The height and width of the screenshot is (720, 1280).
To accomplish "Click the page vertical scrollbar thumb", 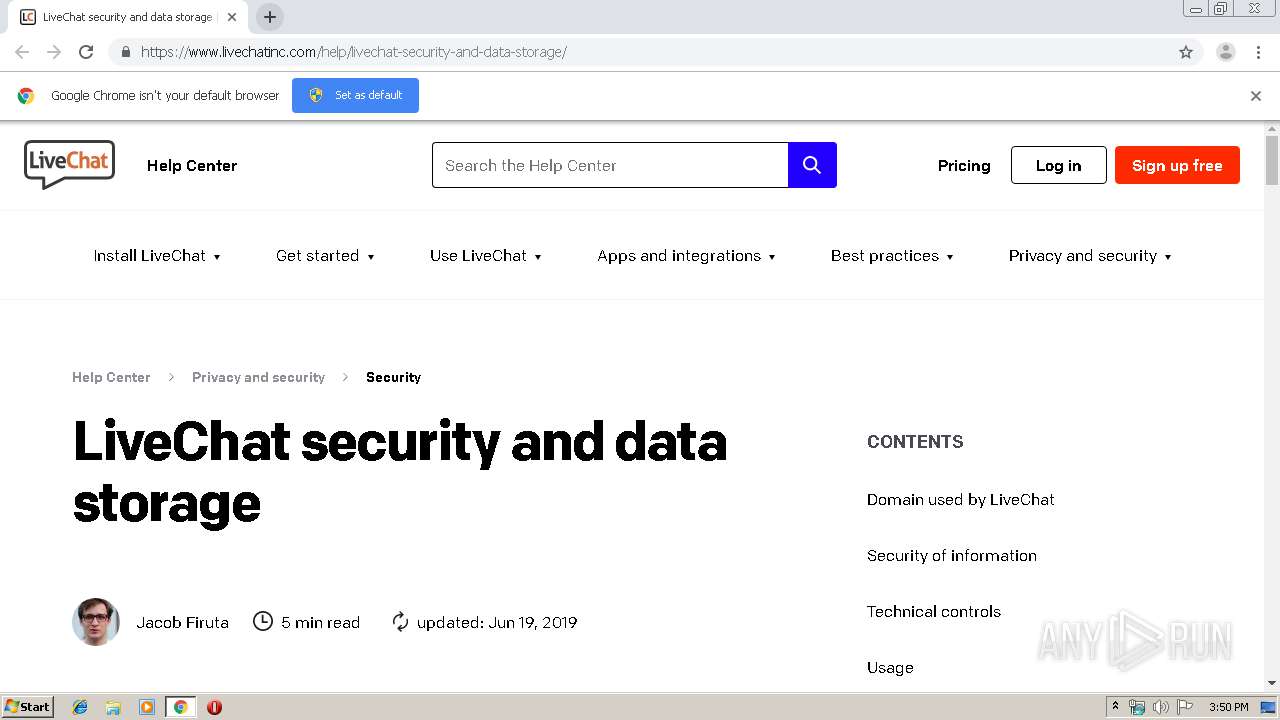I will pos(1272,160).
